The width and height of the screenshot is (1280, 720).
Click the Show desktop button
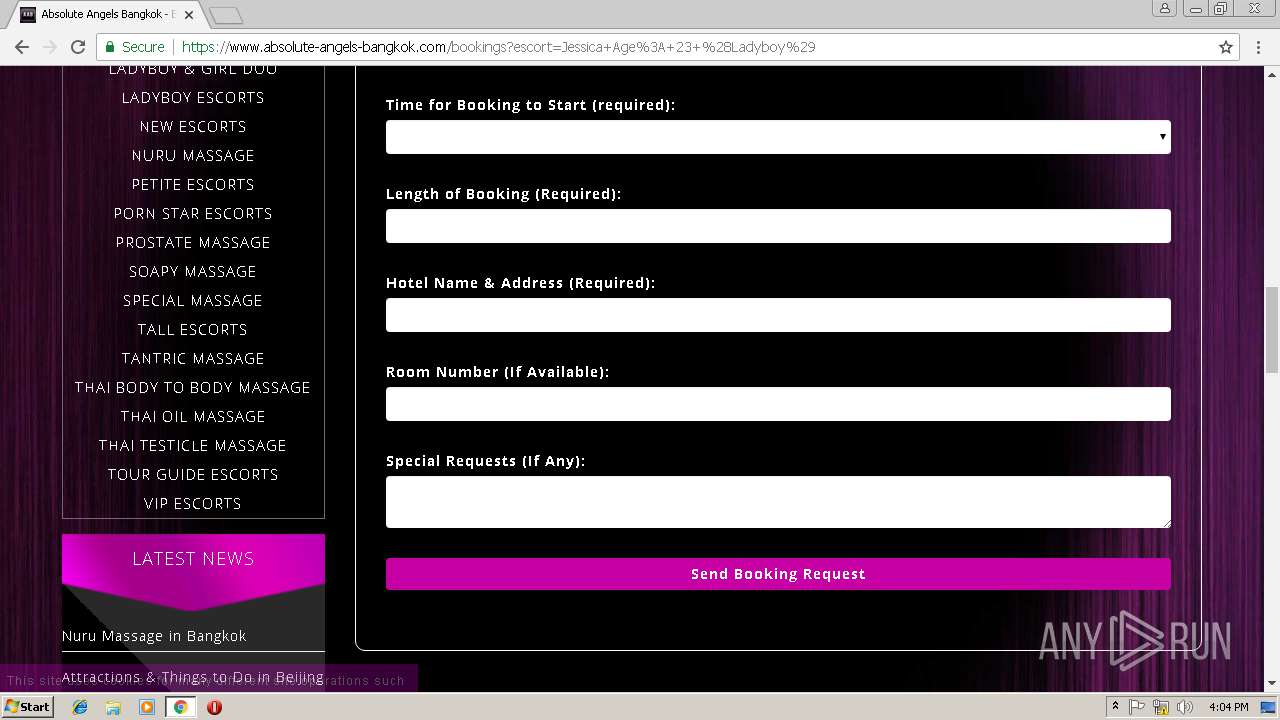(1269, 707)
